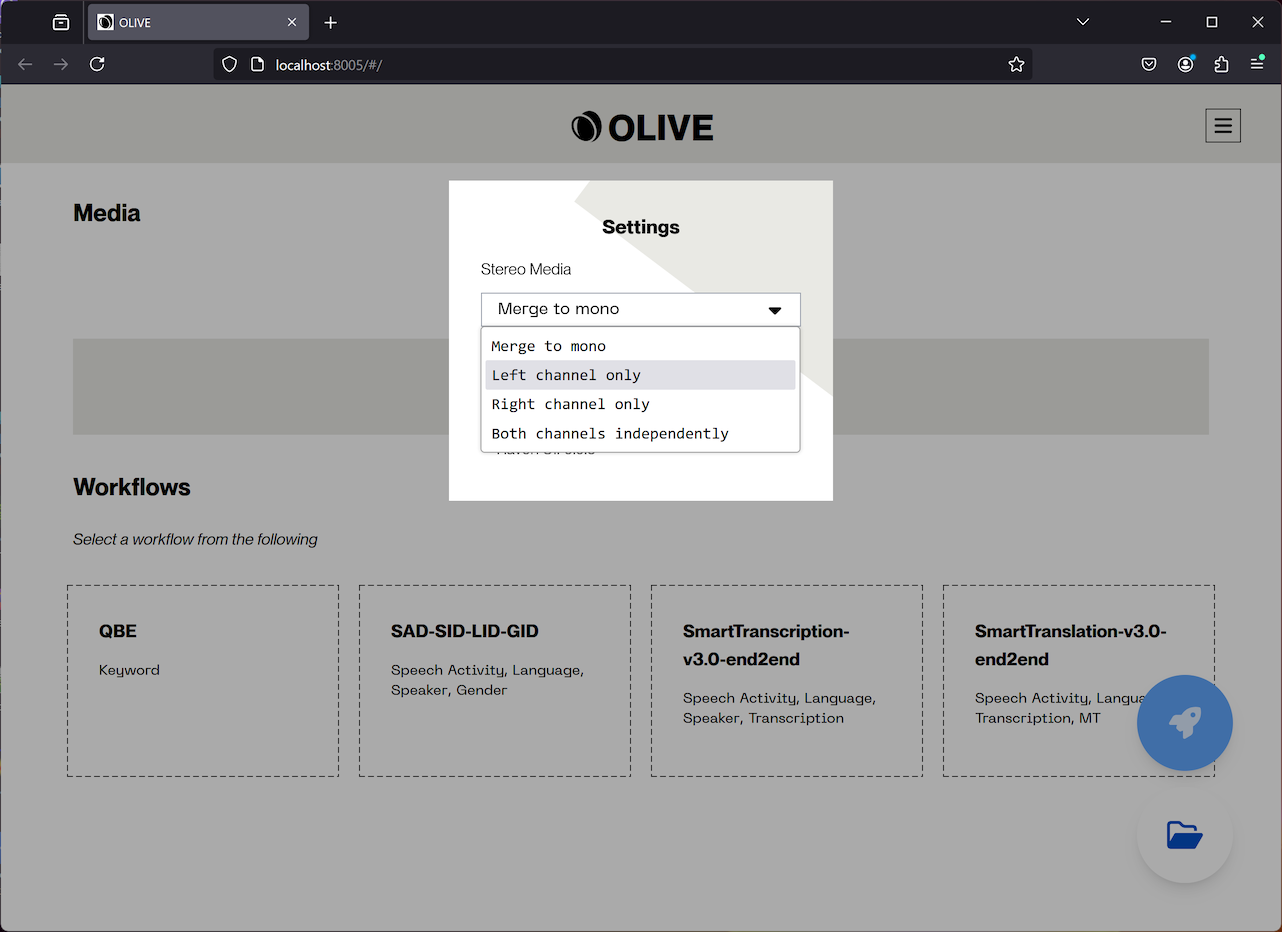Open the Firefox account menu
1282x932 pixels.
[x=1185, y=64]
